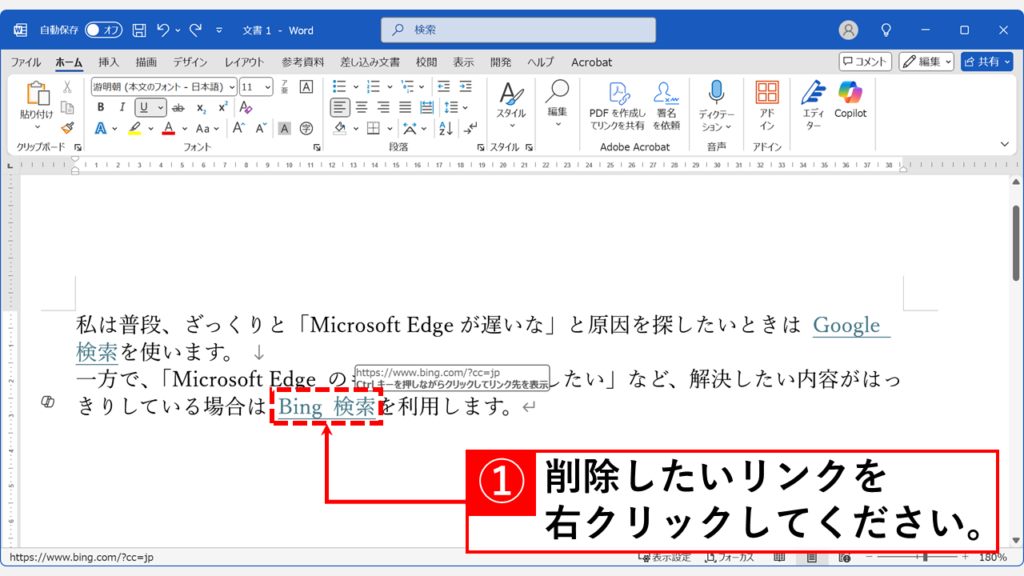1024x576 pixels.
Task: Click the Cut scissors icon
Action: pyautogui.click(x=67, y=87)
